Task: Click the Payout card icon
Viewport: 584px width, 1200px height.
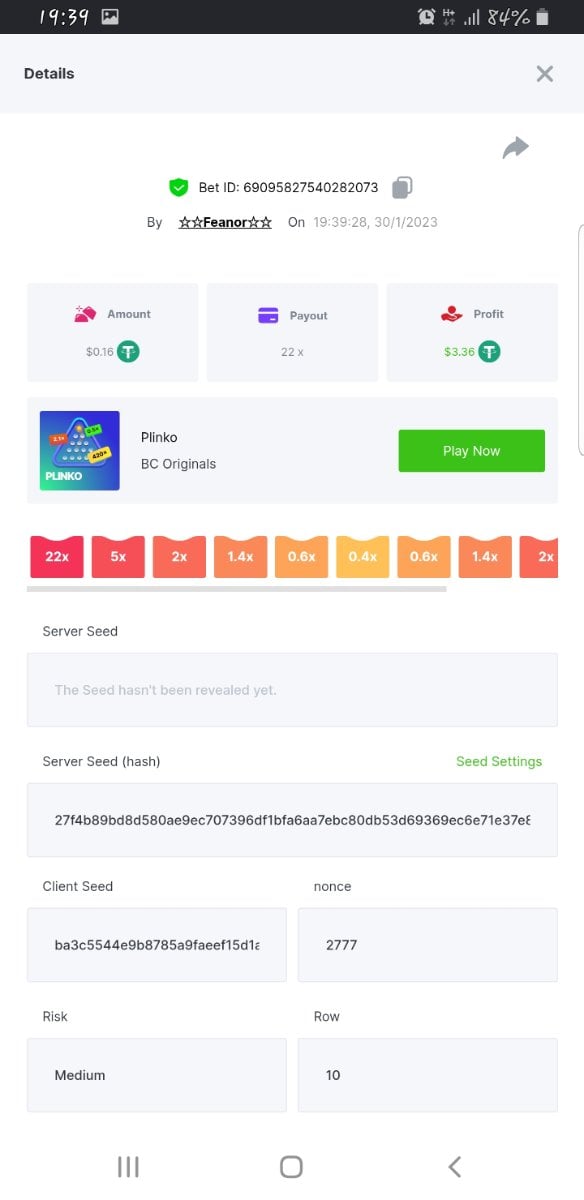Action: click(x=268, y=315)
